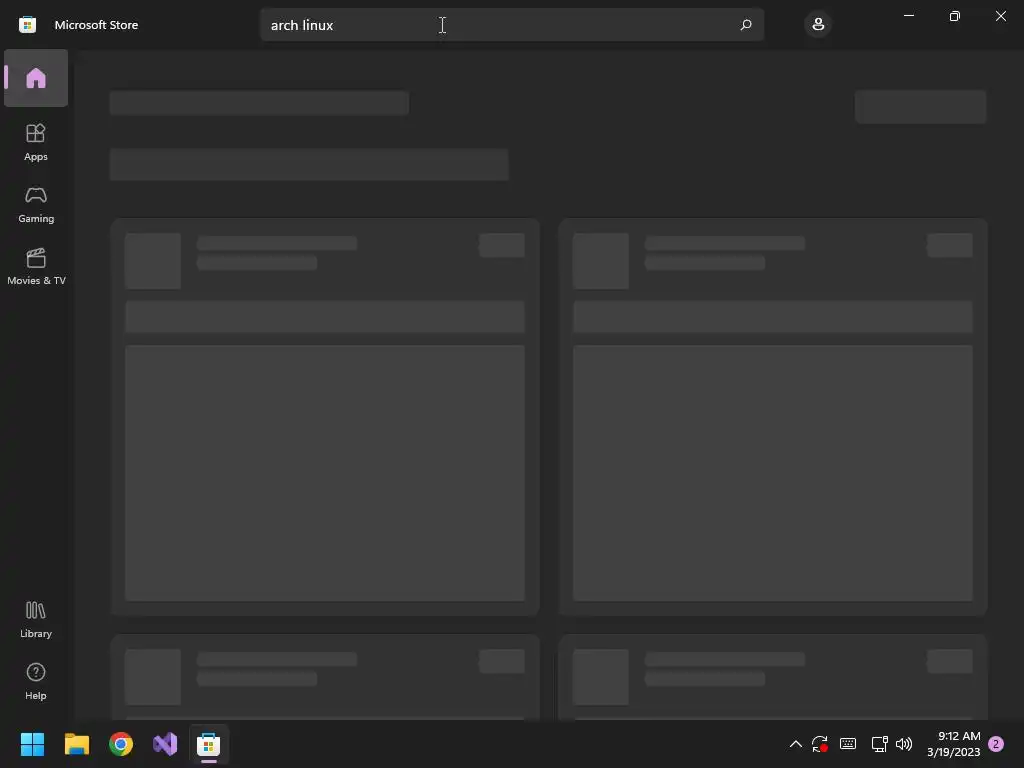Open the touch keyboard tray icon
Image resolution: width=1024 pixels, height=768 pixels.
848,744
